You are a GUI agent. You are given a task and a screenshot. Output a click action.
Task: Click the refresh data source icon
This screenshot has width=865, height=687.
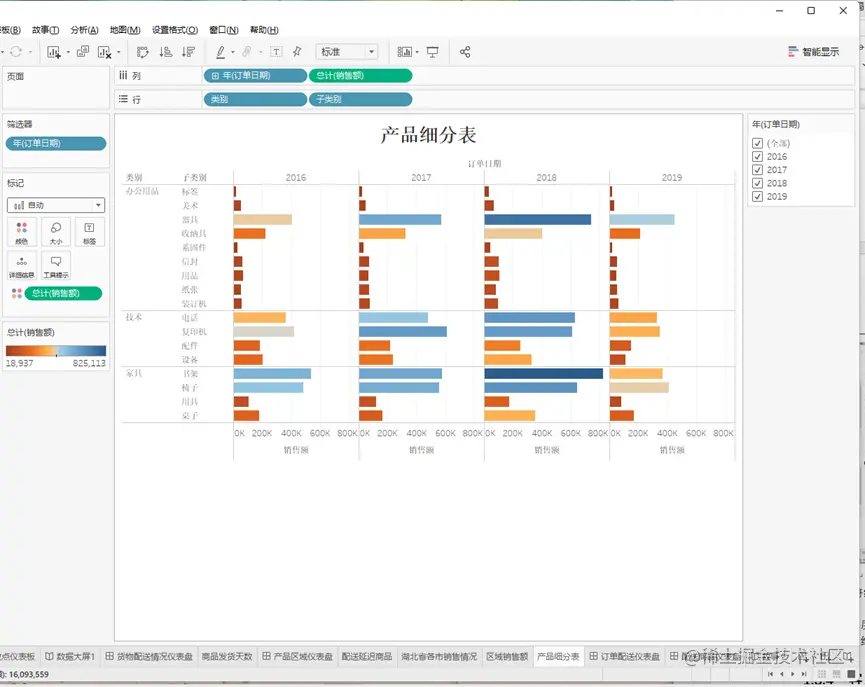click(x=16, y=52)
